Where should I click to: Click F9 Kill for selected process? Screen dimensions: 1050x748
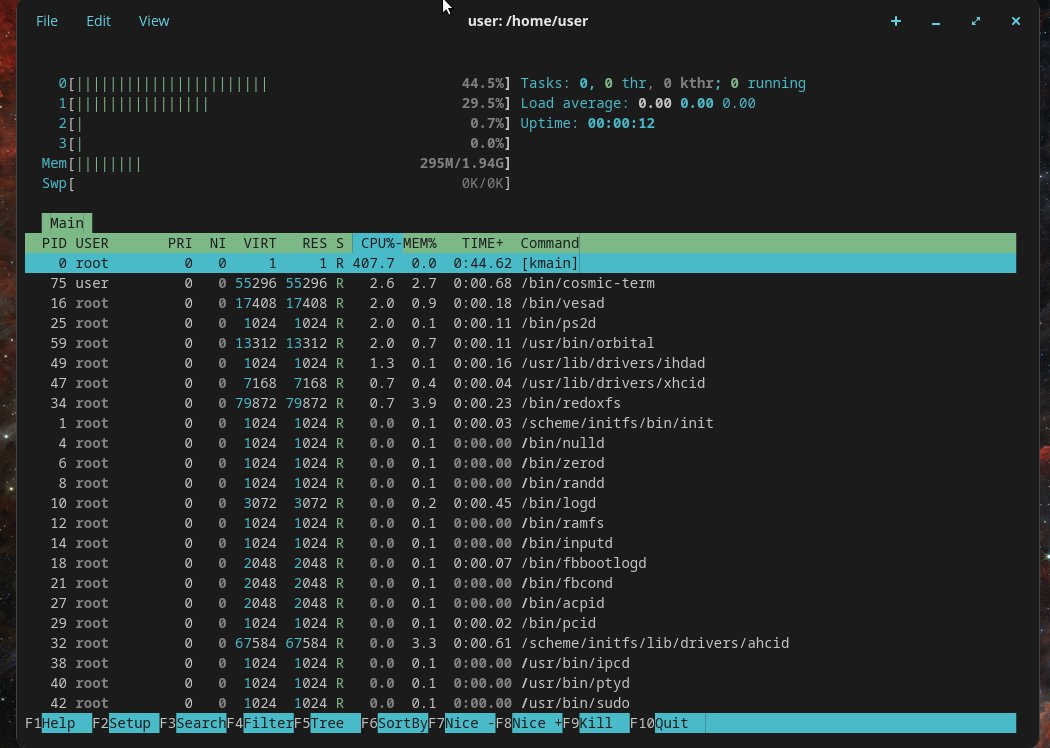click(596, 723)
